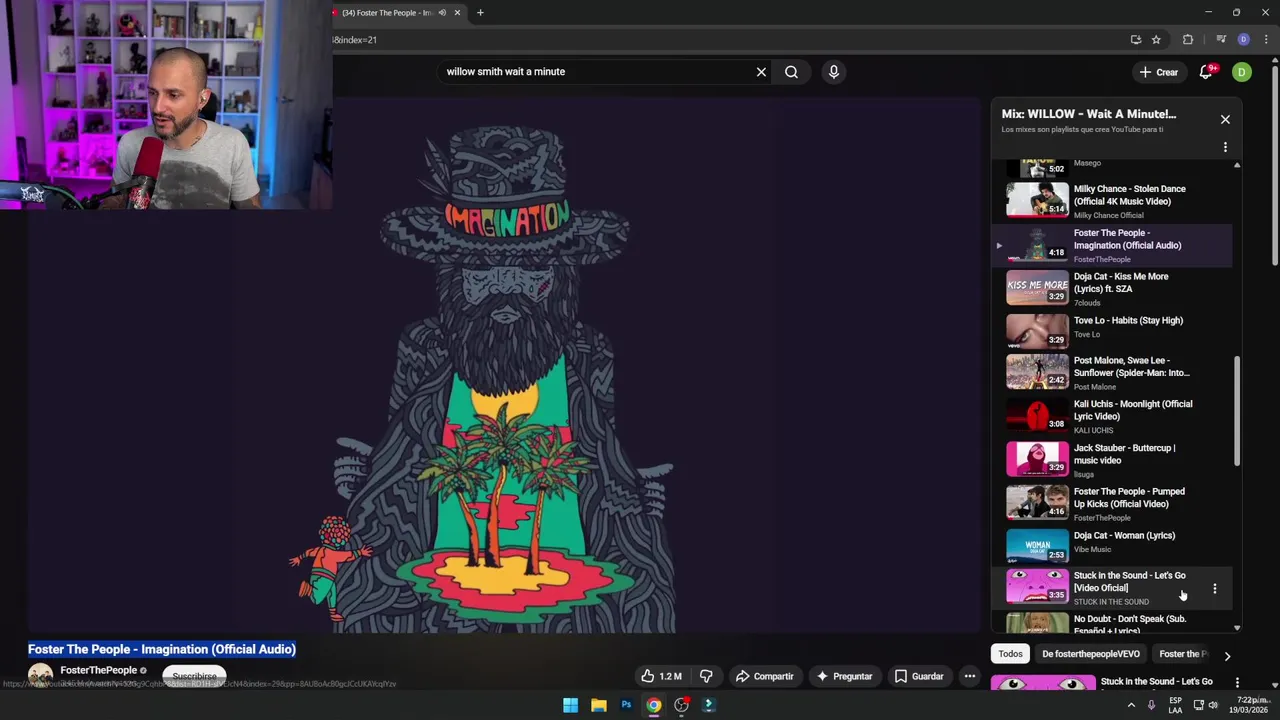Close the Foster The People browser tab
This screenshot has width=1280, height=720.
coord(457,13)
